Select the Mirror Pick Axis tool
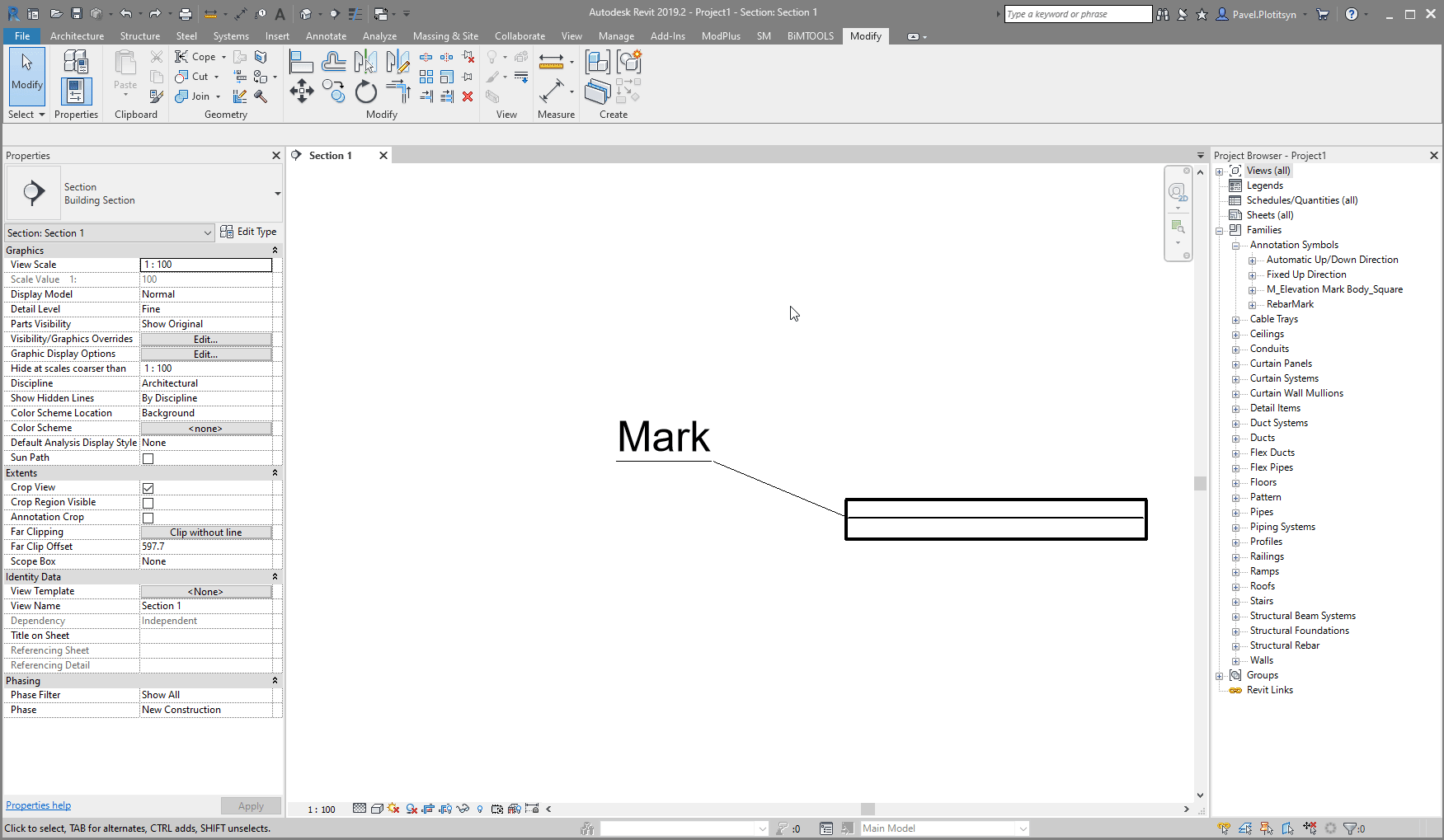Viewport: 1444px width, 840px height. point(365,61)
